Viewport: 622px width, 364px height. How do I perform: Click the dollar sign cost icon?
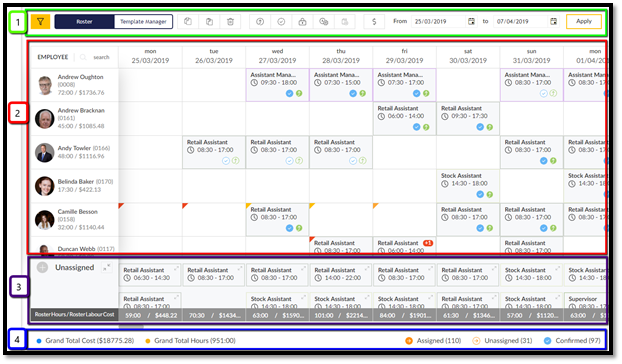[374, 22]
